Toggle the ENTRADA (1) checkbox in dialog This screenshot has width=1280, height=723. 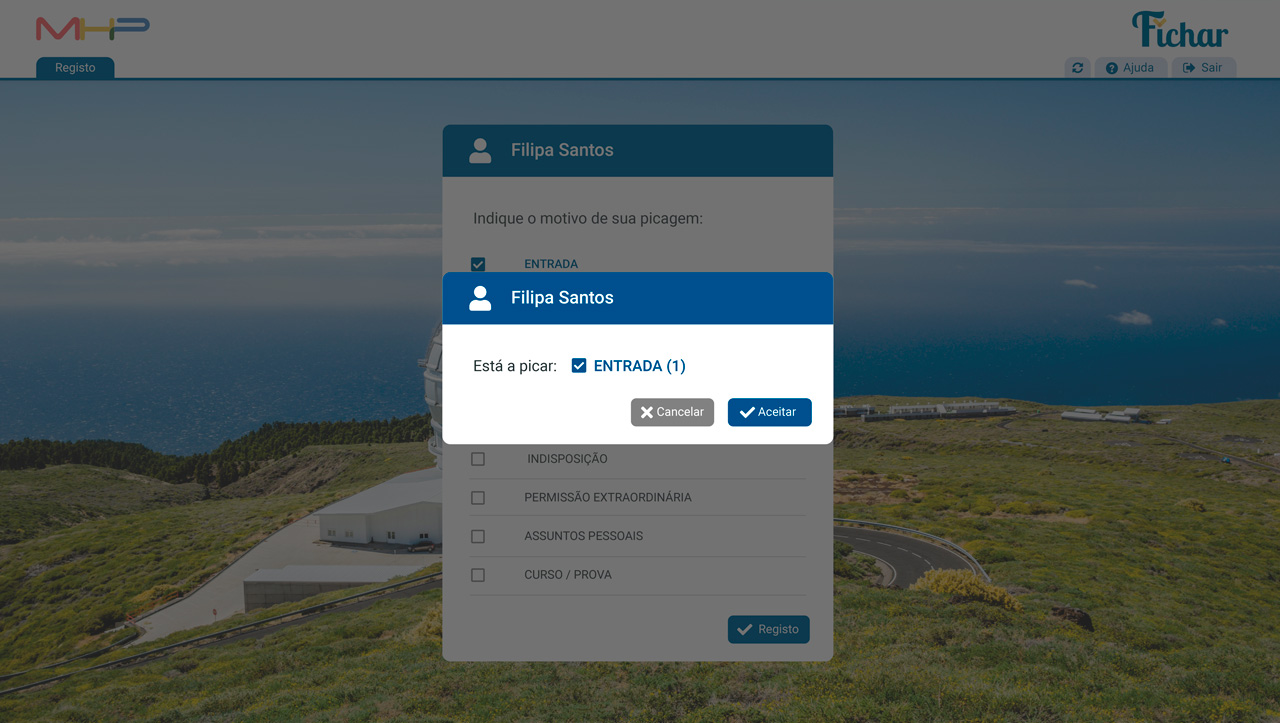pos(579,366)
